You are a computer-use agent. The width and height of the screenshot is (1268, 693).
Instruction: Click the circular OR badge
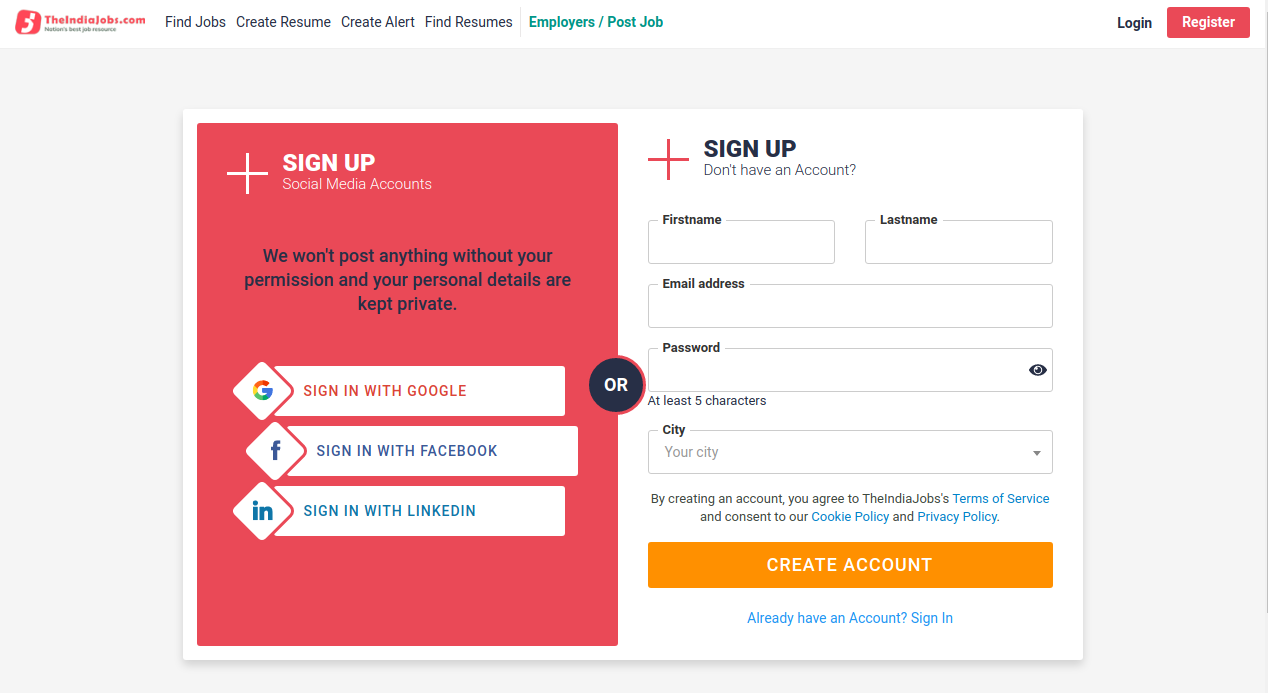(x=616, y=385)
